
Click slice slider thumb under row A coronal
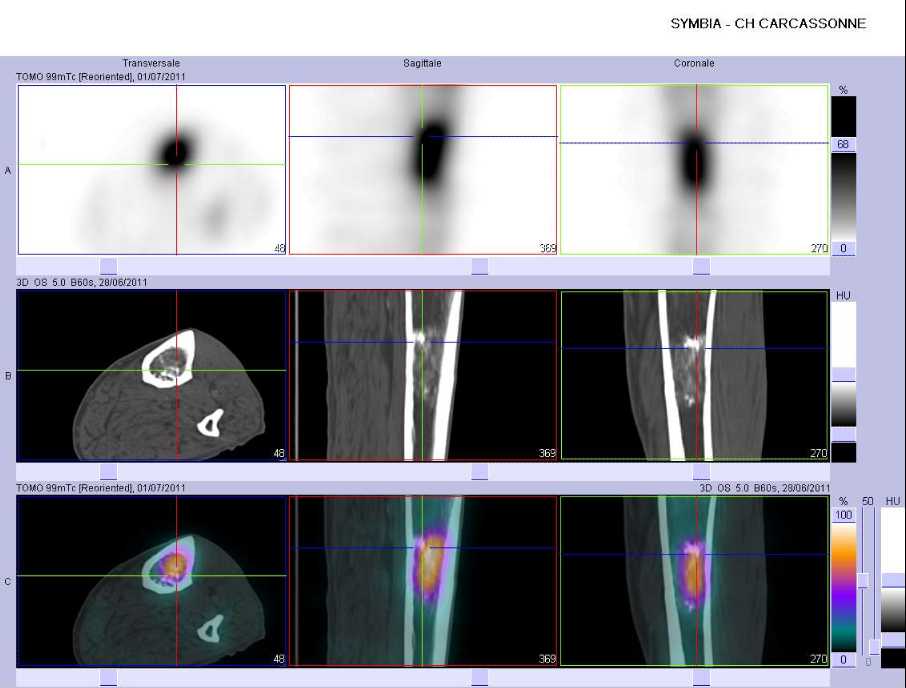coord(701,266)
